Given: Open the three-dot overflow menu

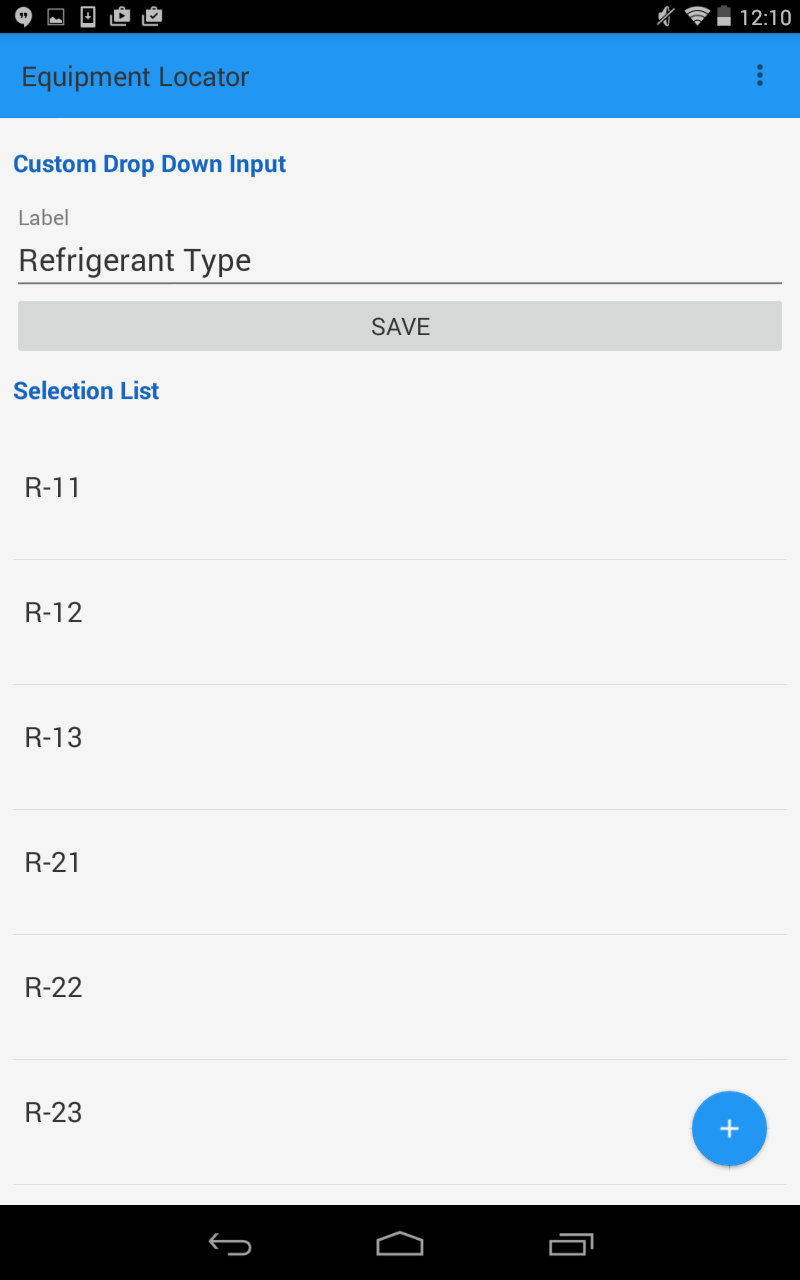Looking at the screenshot, I should pos(760,76).
